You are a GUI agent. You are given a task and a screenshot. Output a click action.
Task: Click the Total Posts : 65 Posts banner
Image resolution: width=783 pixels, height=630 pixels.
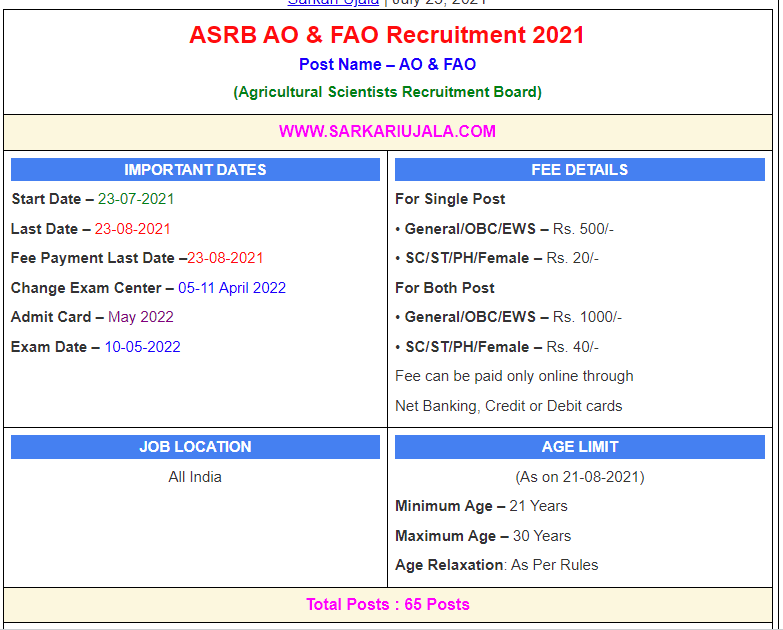[x=387, y=604]
